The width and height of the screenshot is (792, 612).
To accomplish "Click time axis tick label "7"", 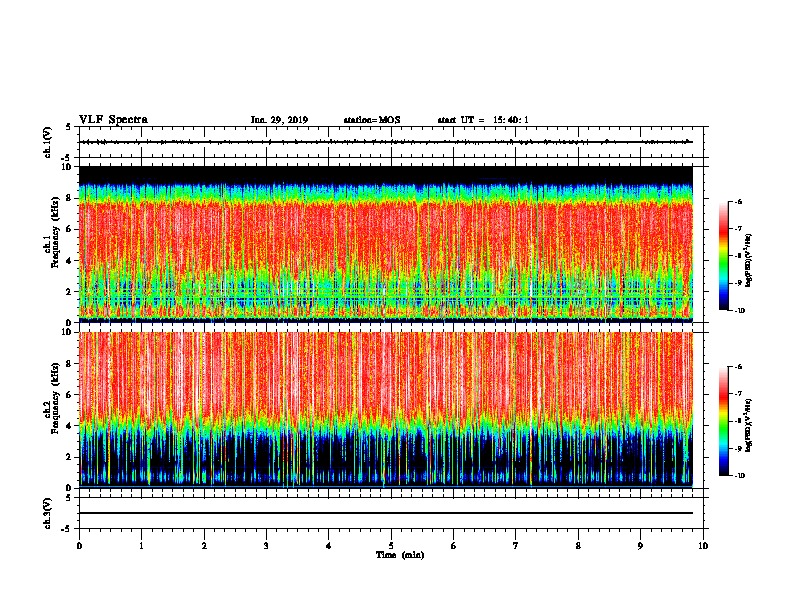I will point(516,546).
